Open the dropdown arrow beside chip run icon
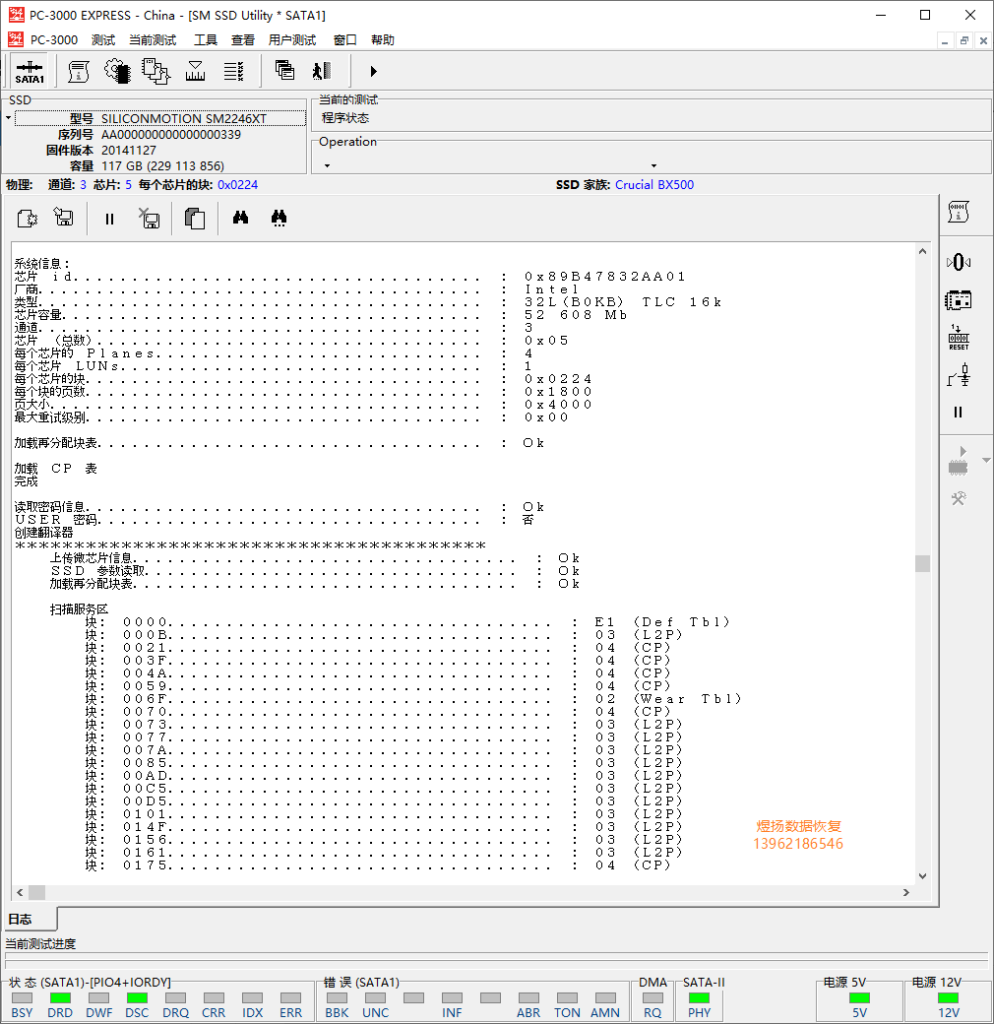The image size is (994, 1024). tap(986, 460)
